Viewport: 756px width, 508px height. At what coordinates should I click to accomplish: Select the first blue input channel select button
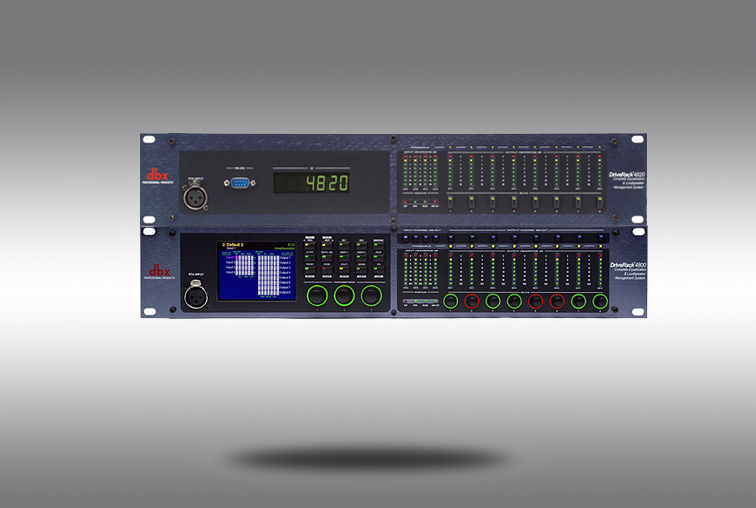[x=405, y=237]
